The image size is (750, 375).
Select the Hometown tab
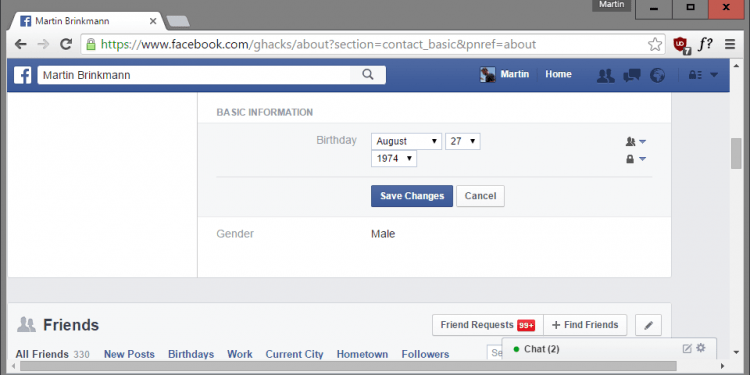[x=362, y=354]
